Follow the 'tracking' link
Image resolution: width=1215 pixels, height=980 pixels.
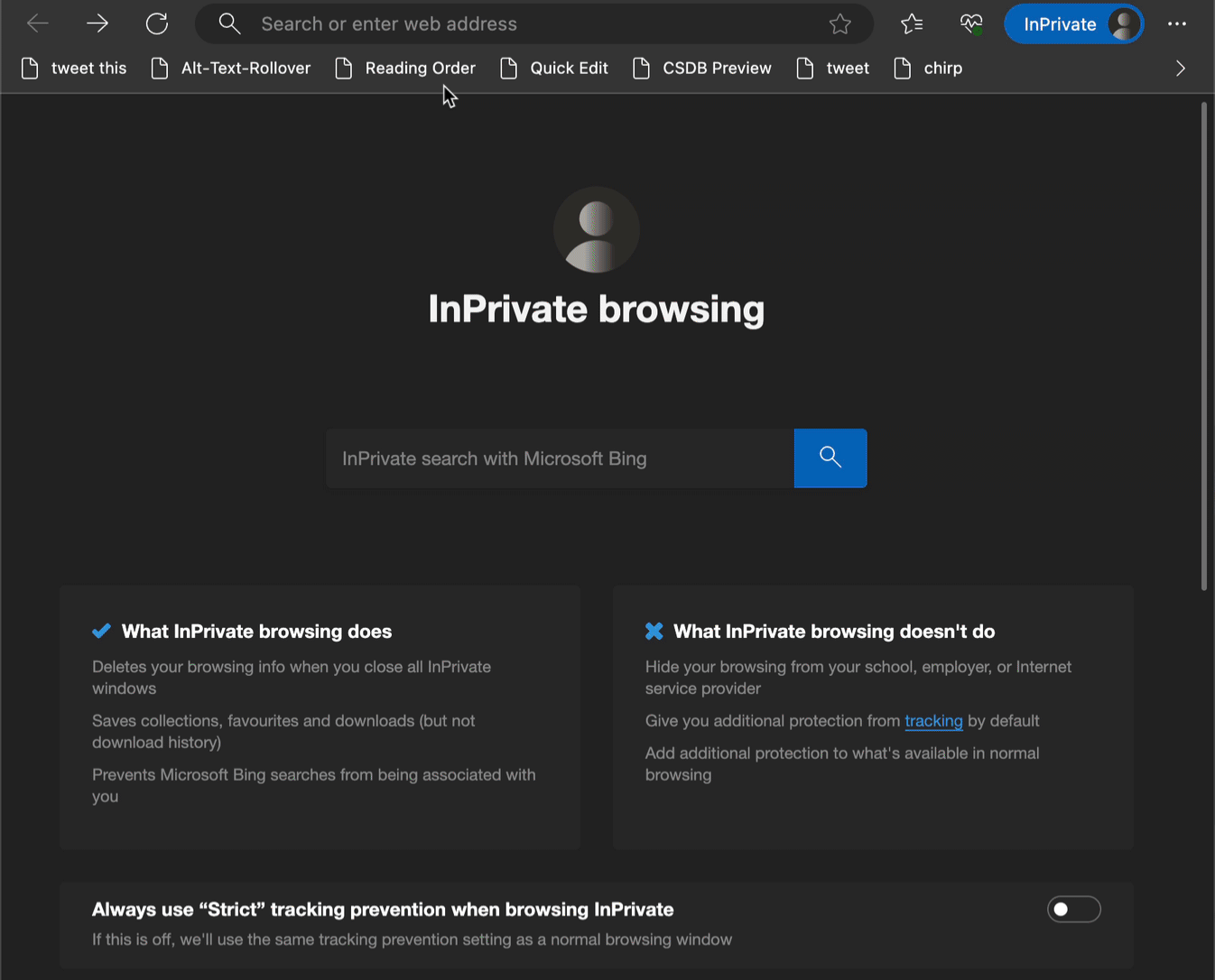coord(933,721)
